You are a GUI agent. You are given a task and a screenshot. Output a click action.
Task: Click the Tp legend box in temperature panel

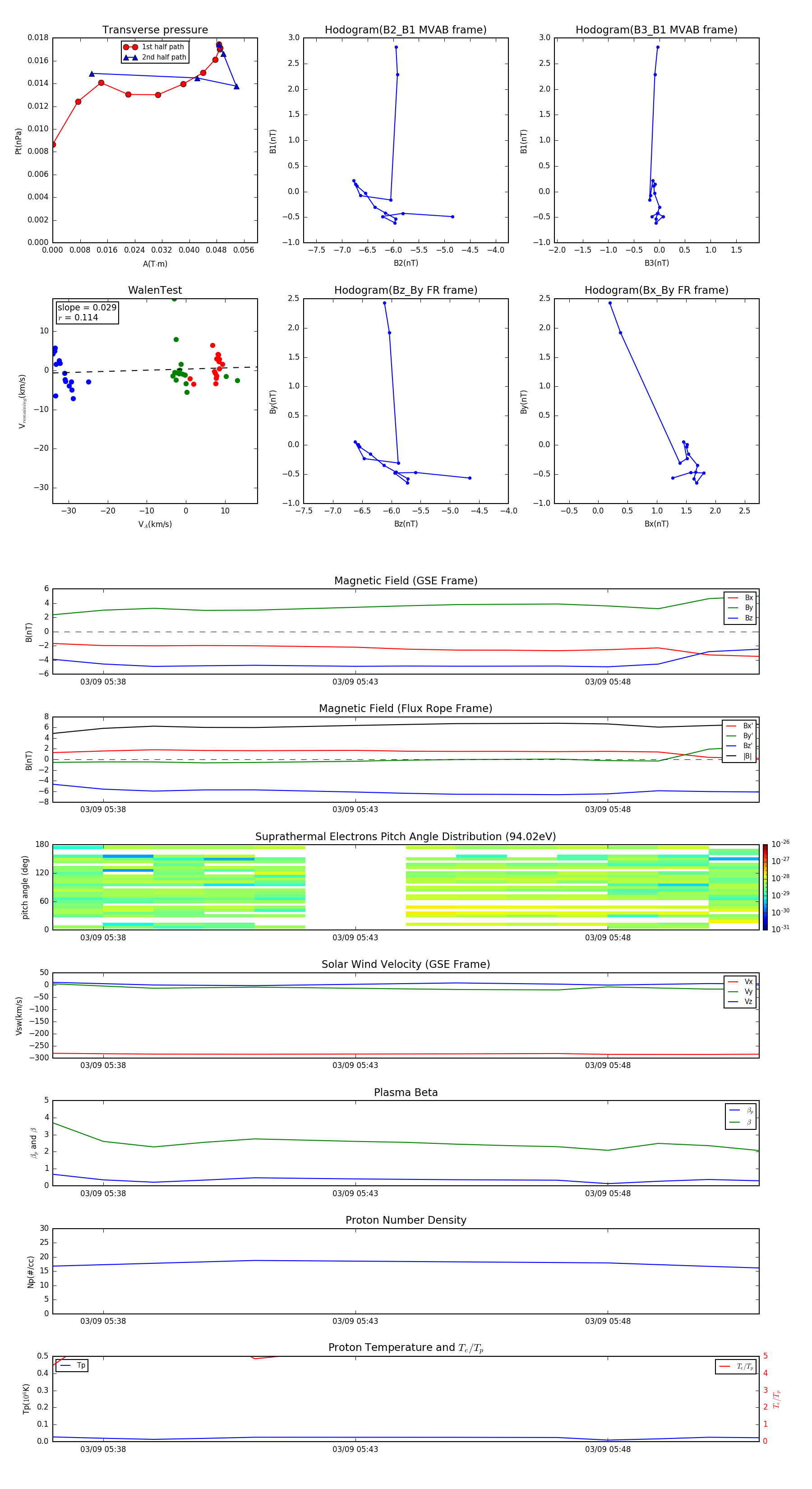pyautogui.click(x=72, y=1365)
